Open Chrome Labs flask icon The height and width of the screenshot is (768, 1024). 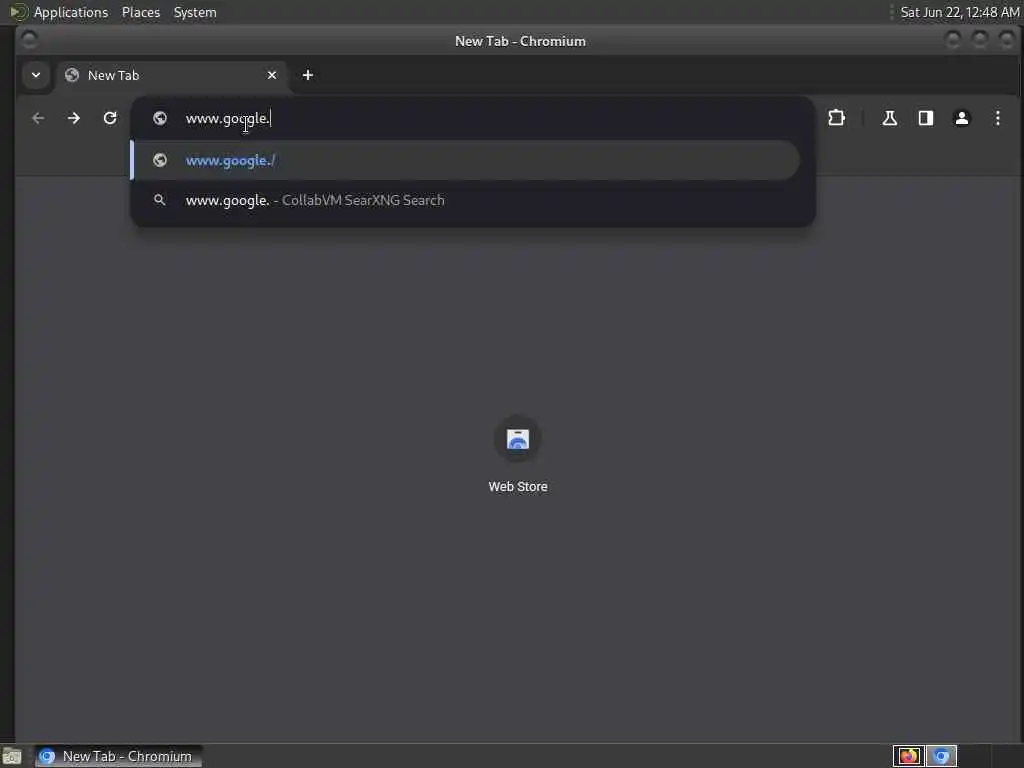click(x=889, y=118)
